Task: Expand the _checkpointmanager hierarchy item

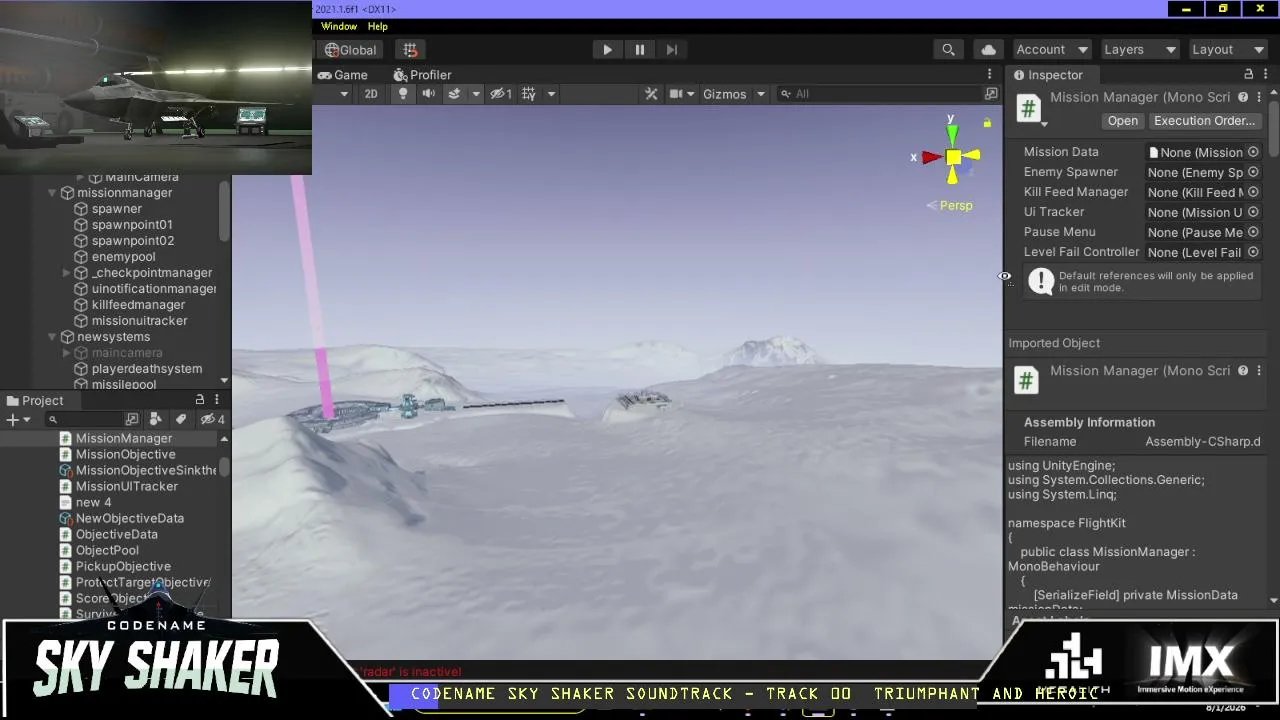Action: click(x=66, y=273)
